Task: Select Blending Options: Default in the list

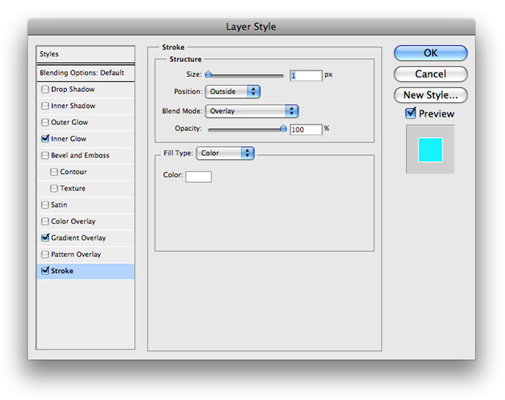Action: pyautogui.click(x=85, y=73)
